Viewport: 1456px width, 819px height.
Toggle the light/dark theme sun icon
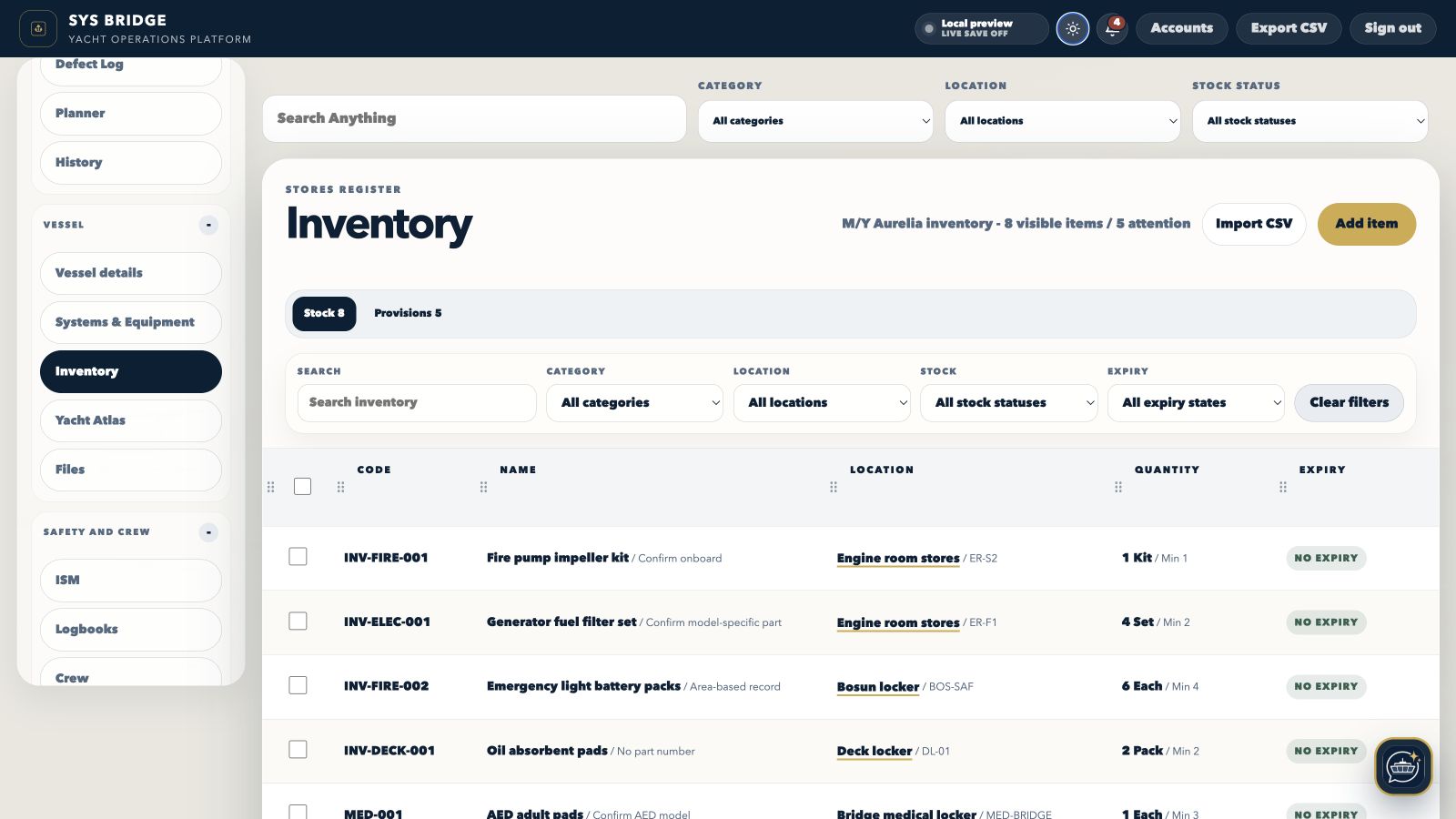pos(1073,28)
